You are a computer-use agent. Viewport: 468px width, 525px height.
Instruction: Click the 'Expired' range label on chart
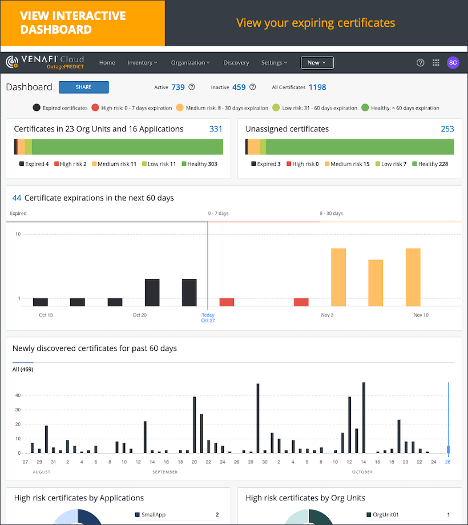[18, 213]
